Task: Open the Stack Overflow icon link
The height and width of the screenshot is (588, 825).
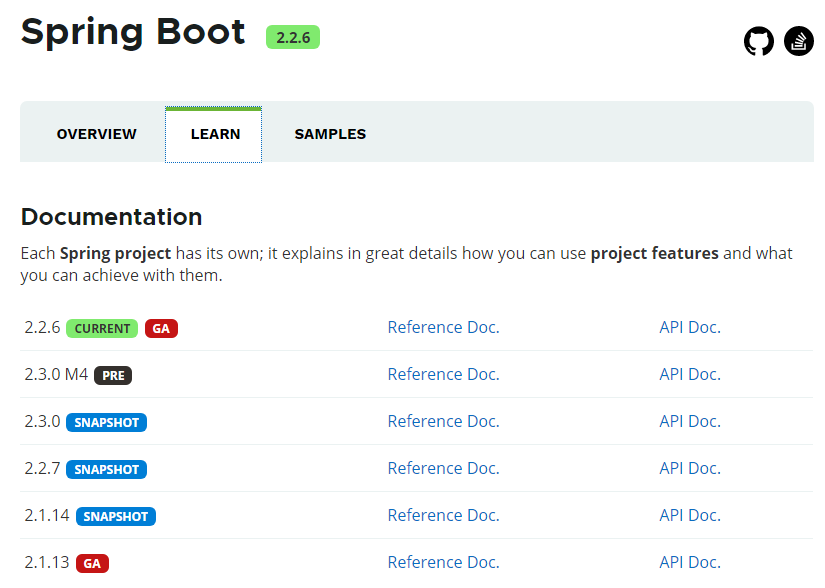Action: click(799, 41)
